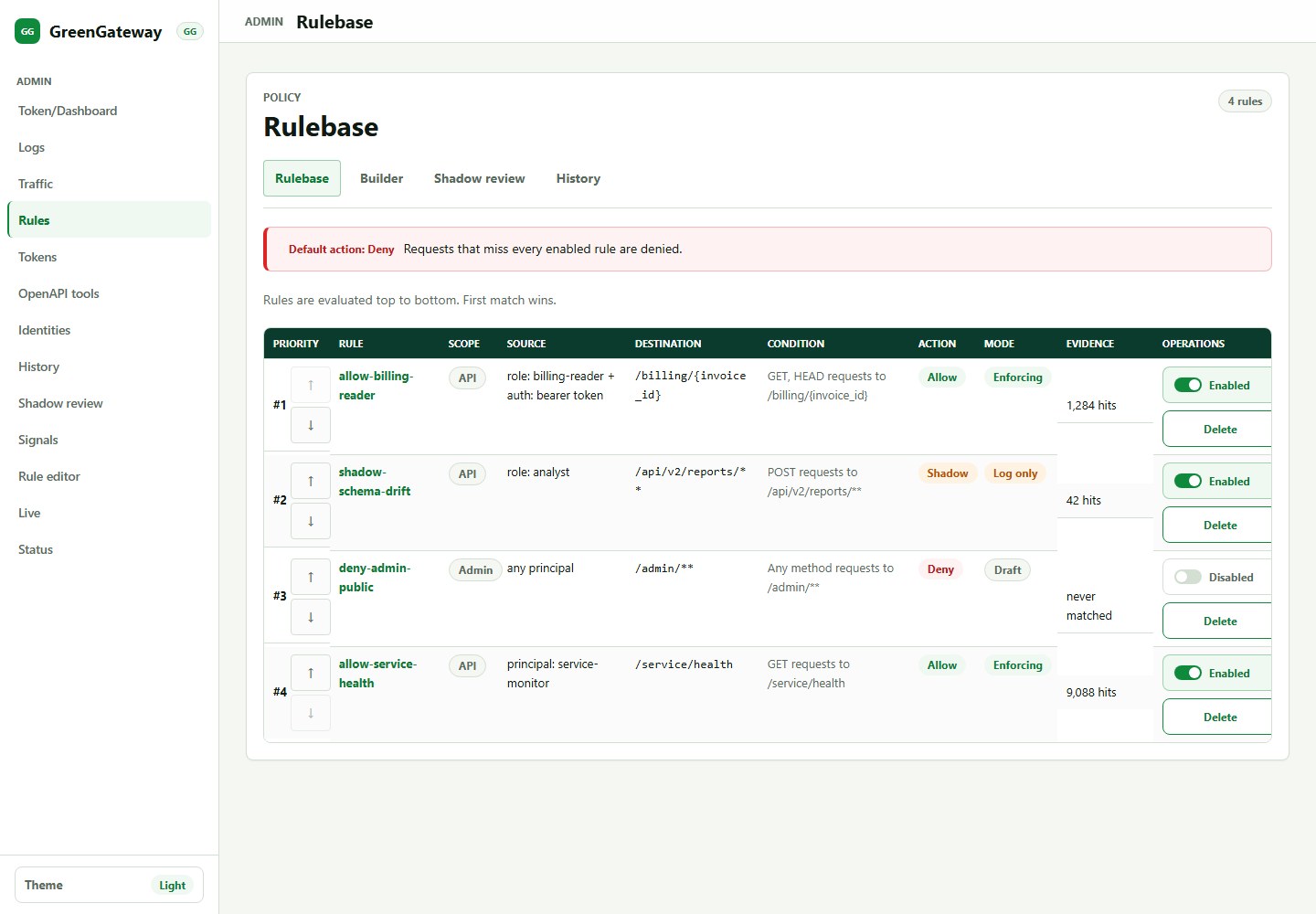Click the Draft mode badge

coord(1007,569)
